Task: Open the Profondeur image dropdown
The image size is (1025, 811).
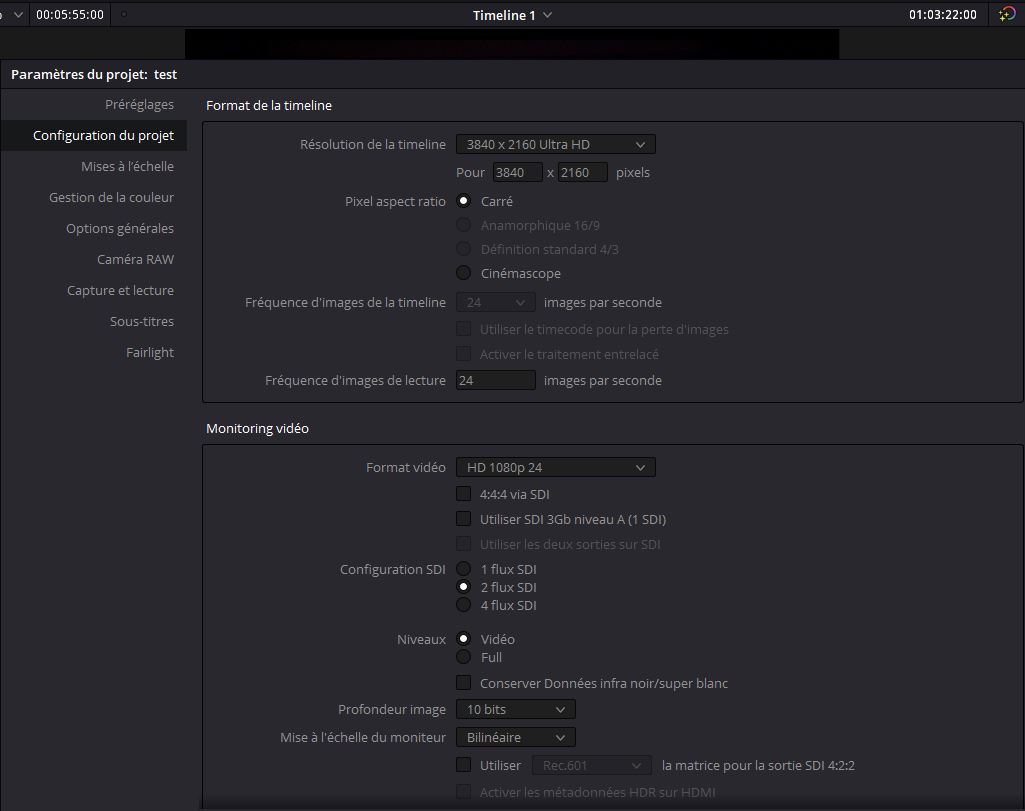Action: (x=515, y=710)
